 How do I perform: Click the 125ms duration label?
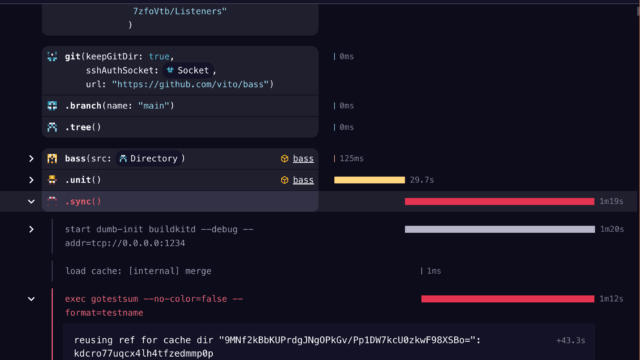click(351, 158)
